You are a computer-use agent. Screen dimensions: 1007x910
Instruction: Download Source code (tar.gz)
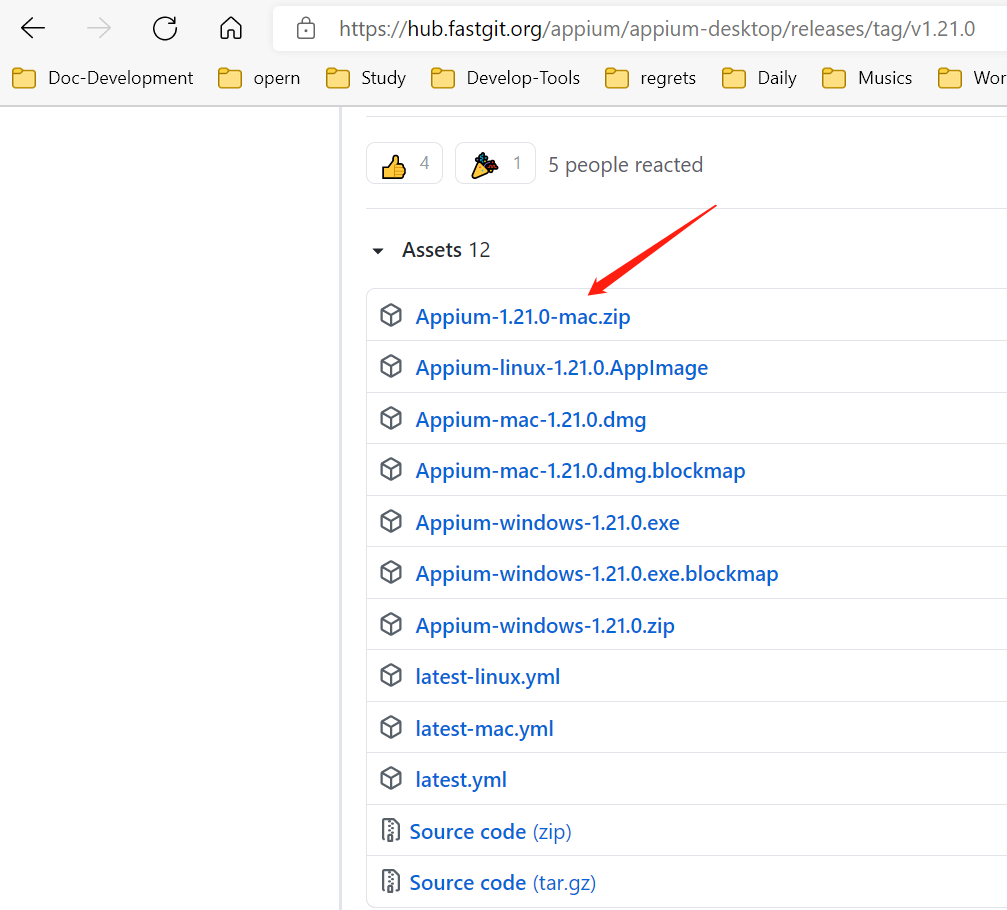point(503,883)
